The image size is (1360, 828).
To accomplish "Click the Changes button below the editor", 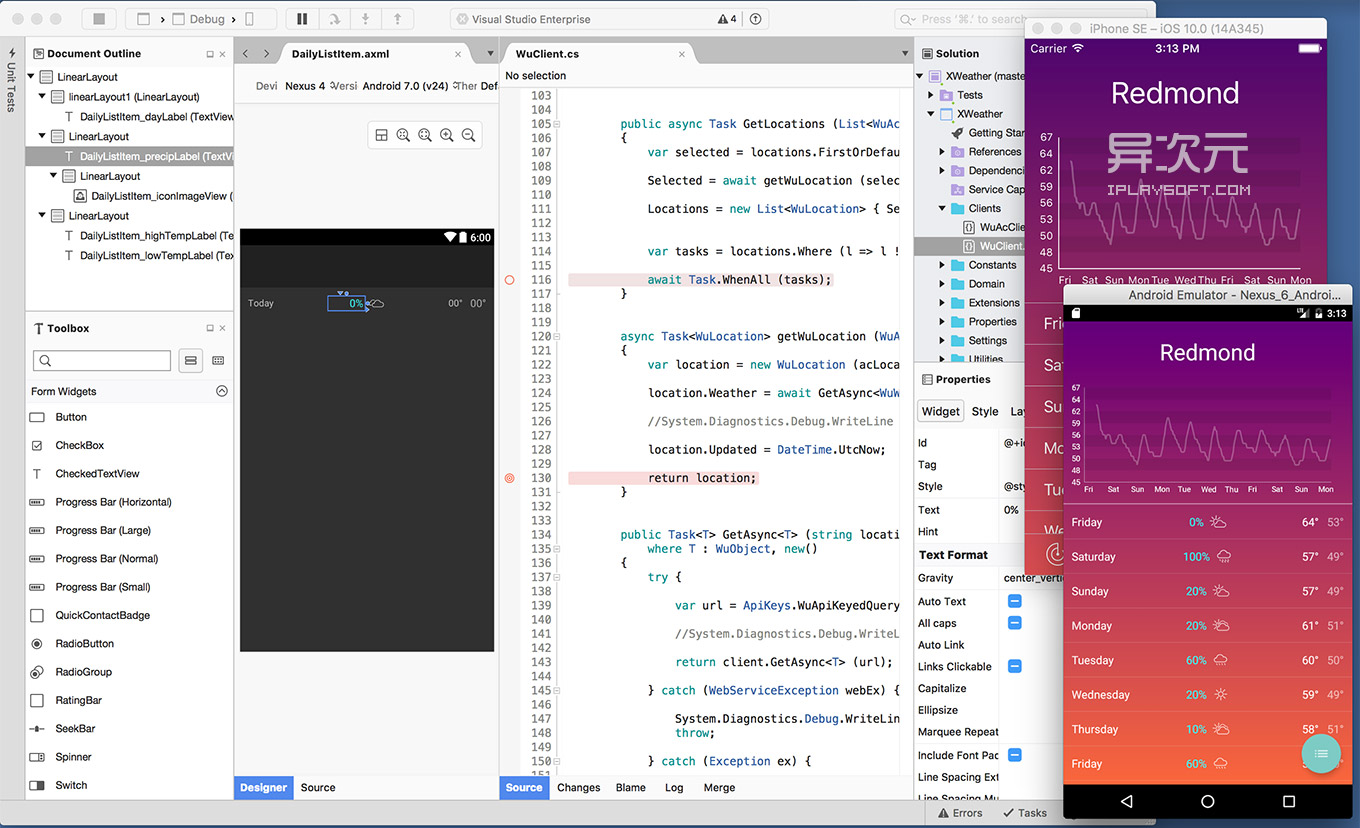I will point(578,787).
